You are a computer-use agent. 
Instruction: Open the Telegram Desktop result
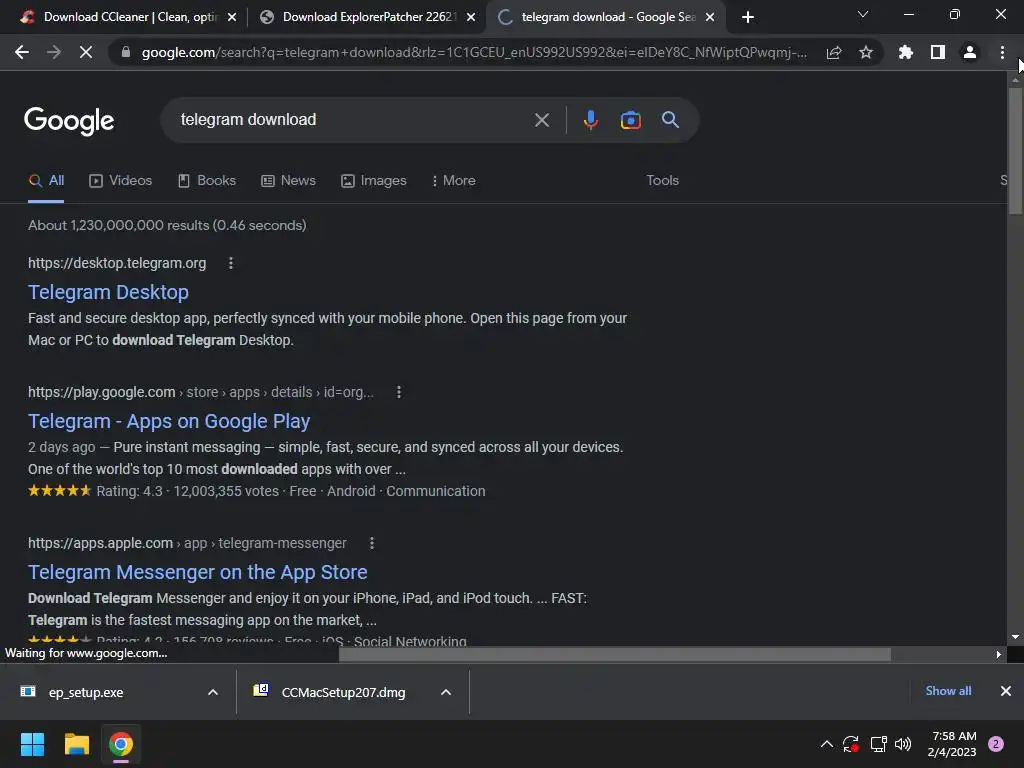(x=108, y=293)
